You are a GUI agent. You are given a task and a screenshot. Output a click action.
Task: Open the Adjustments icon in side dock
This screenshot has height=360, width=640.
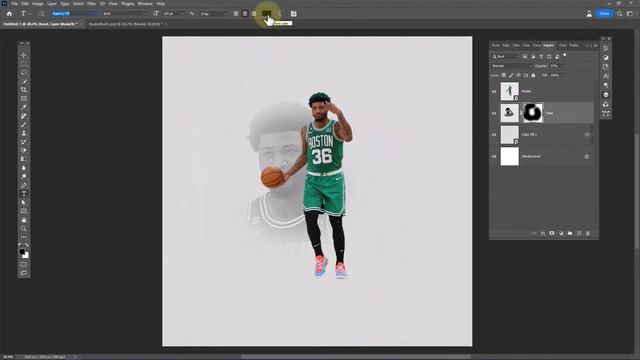click(605, 57)
